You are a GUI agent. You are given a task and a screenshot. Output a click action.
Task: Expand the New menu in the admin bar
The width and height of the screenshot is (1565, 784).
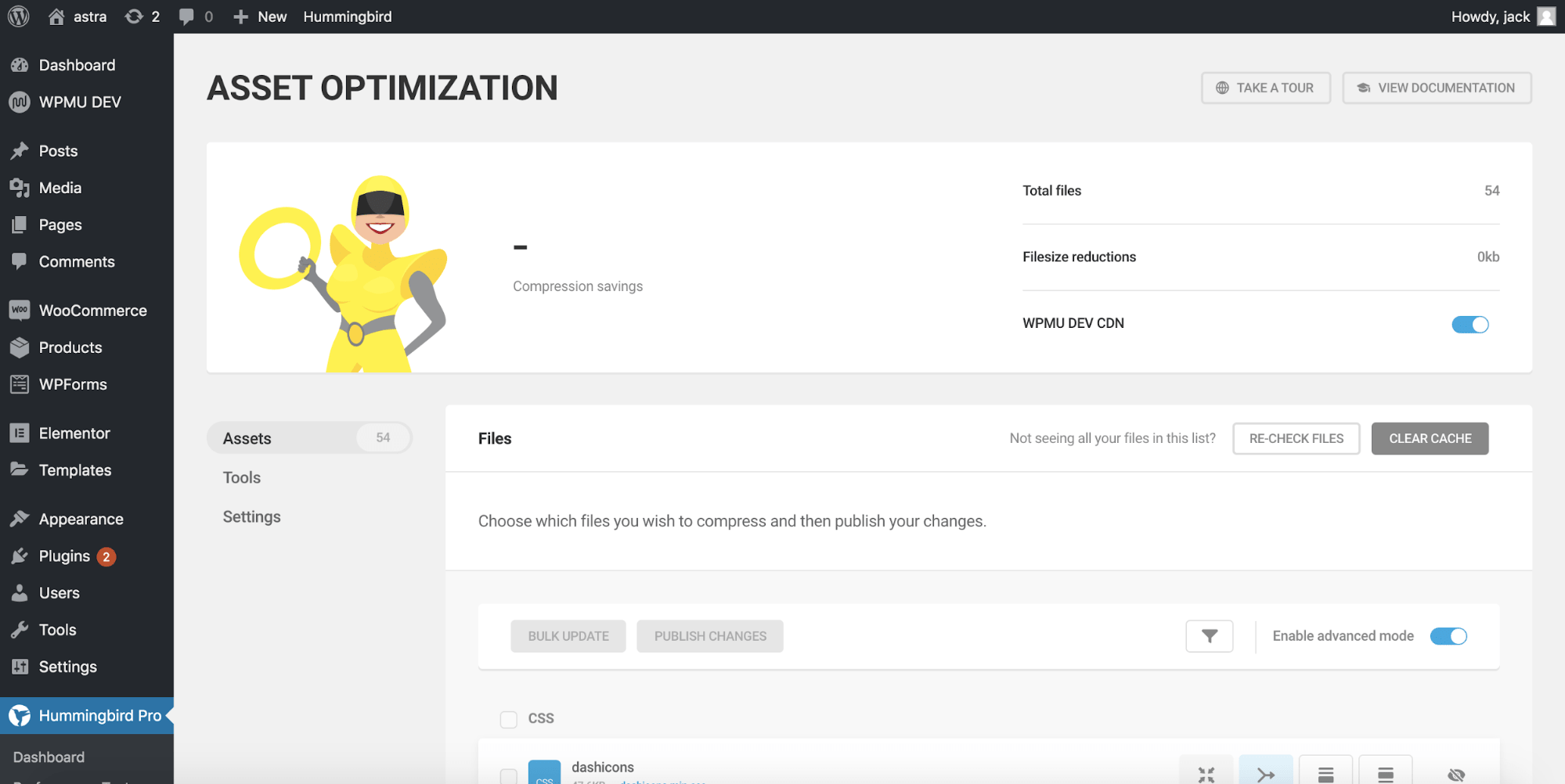(259, 16)
